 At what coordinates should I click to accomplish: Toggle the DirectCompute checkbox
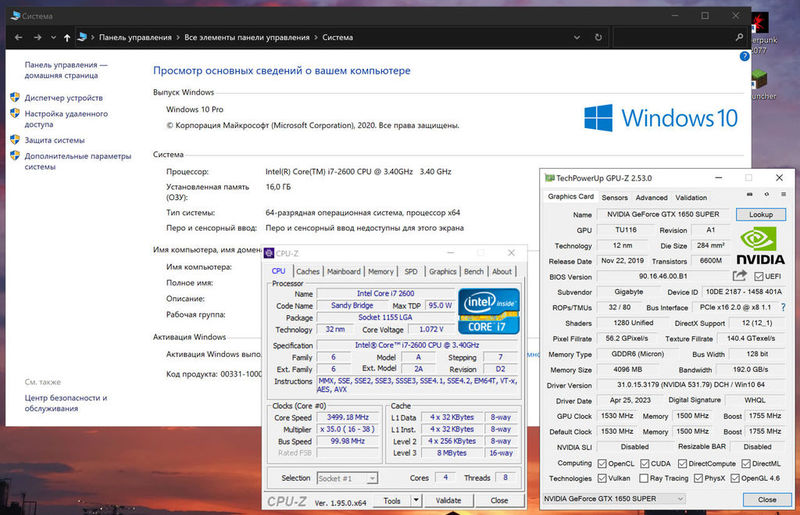click(682, 463)
